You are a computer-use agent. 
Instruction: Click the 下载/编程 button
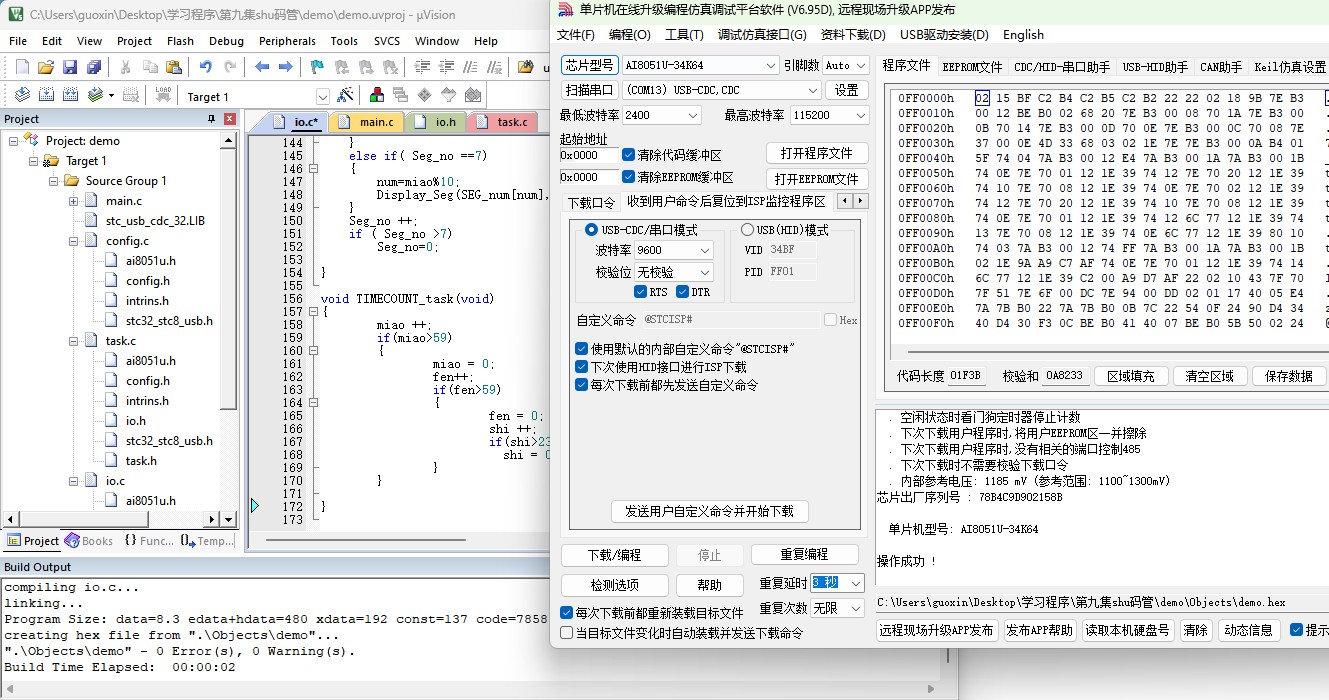[x=614, y=555]
